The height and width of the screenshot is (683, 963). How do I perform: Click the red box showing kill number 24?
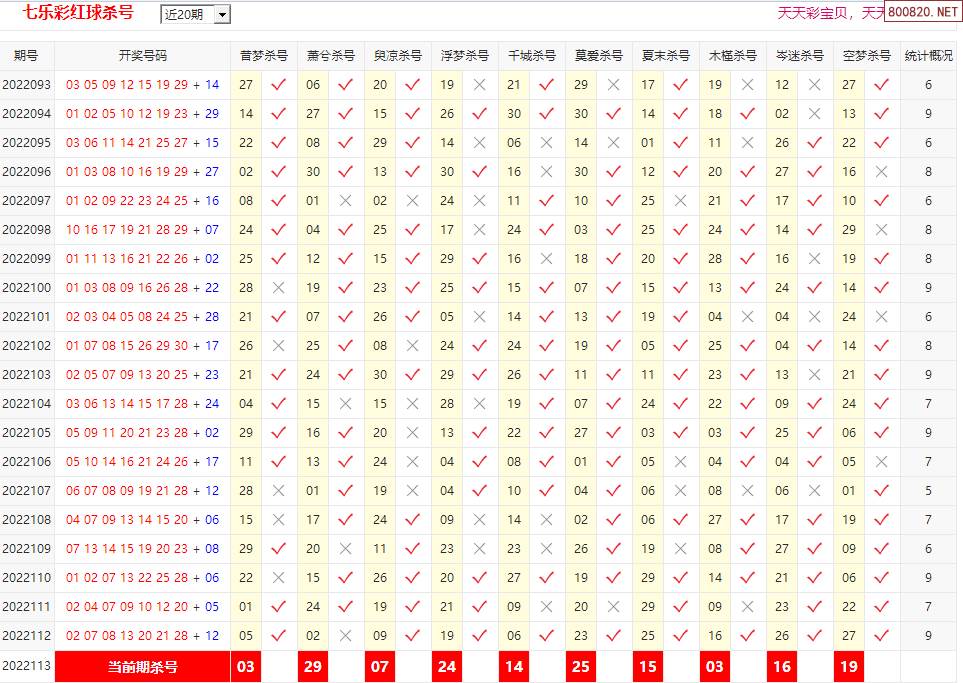(446, 666)
